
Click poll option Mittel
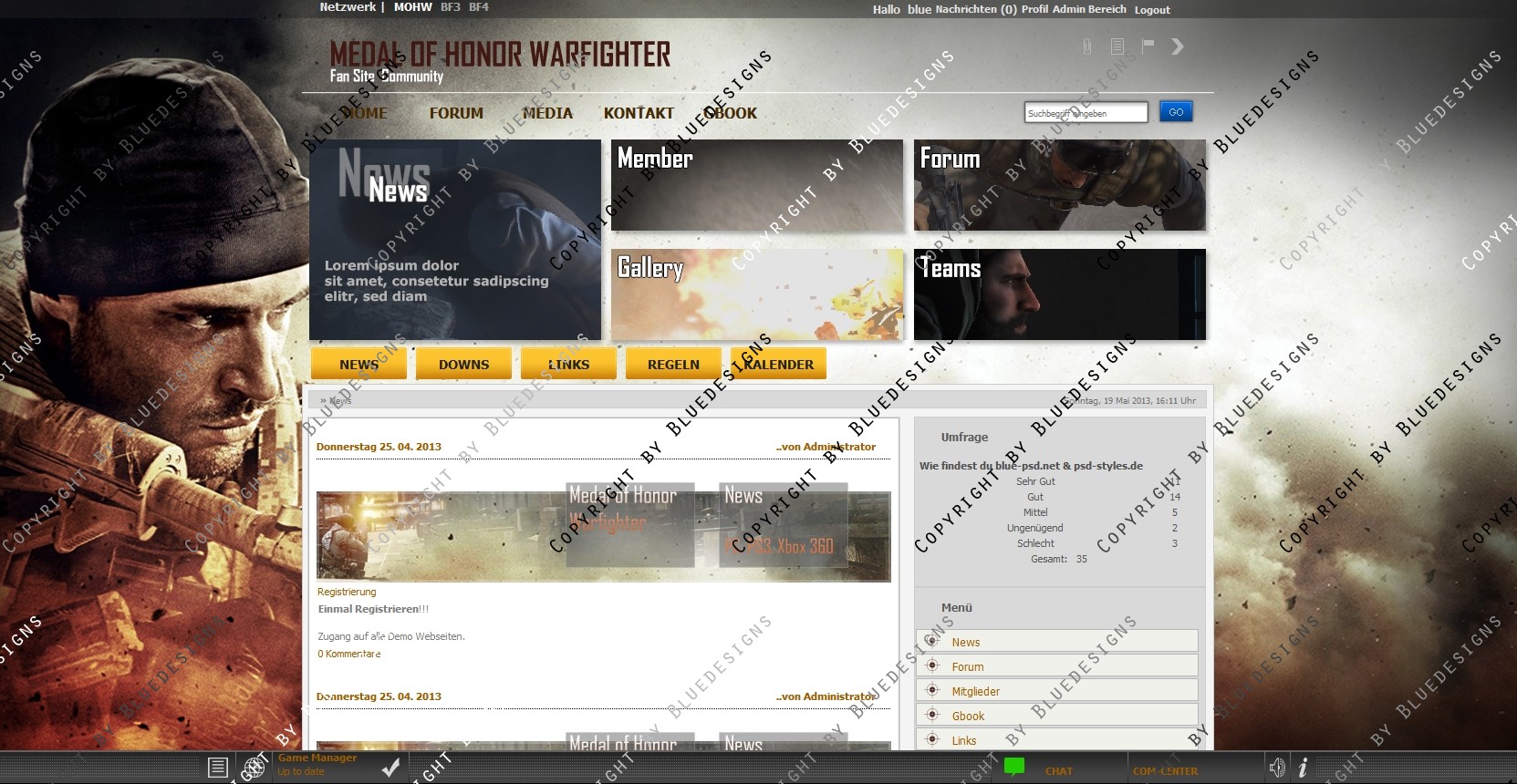click(1035, 512)
